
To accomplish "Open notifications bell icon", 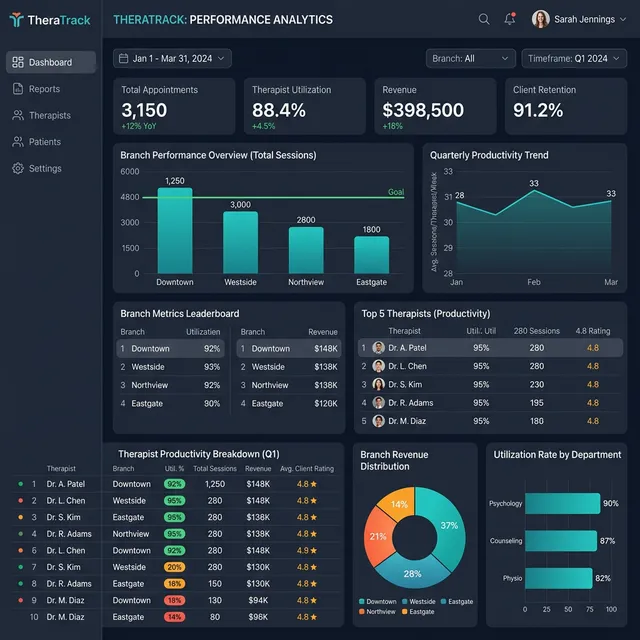I will [x=510, y=19].
